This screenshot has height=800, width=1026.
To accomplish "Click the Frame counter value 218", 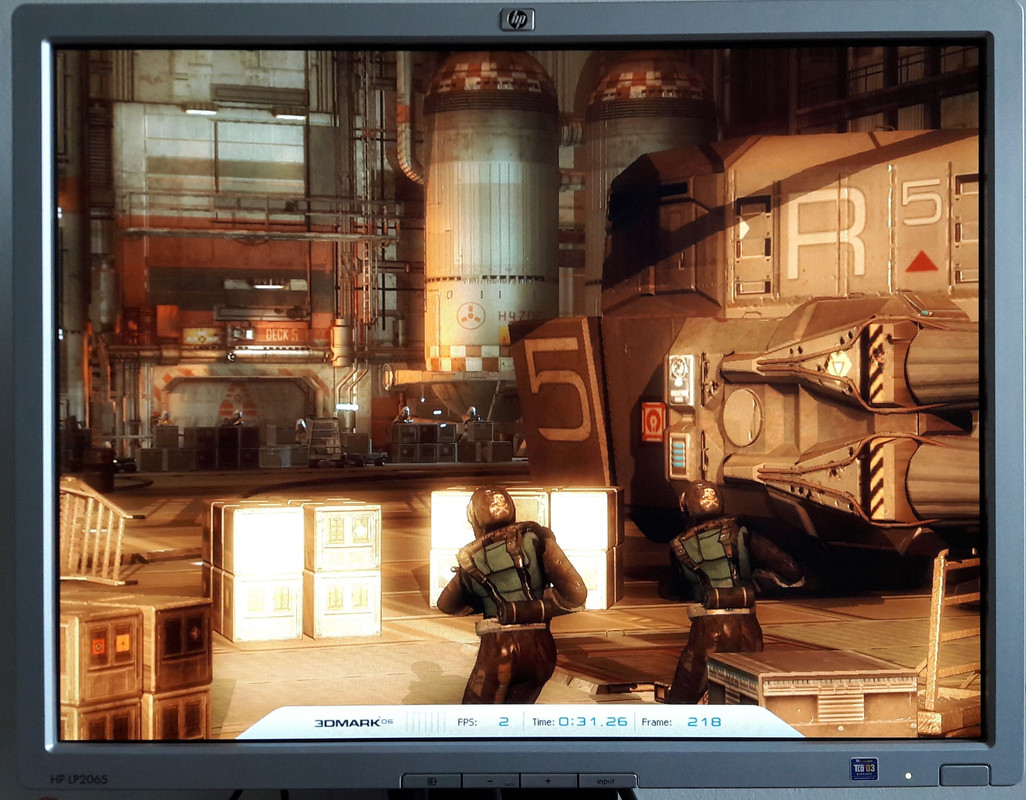I will [704, 722].
